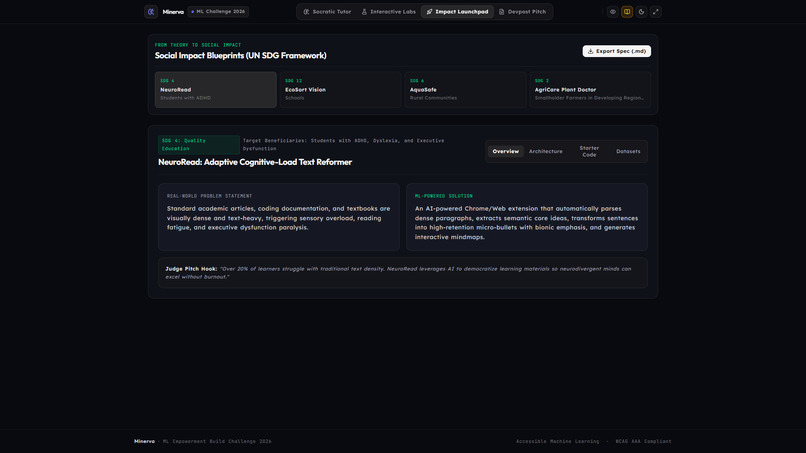806x453 pixels.
Task: Select the NeuroRead SDG 4 blueprint card
Action: click(216, 89)
